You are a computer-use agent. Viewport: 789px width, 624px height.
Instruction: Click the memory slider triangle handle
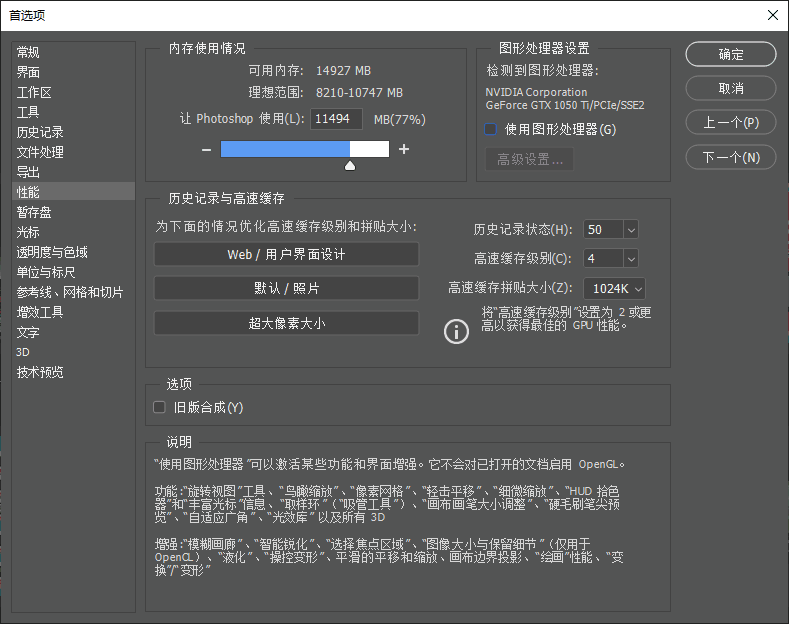[350, 165]
